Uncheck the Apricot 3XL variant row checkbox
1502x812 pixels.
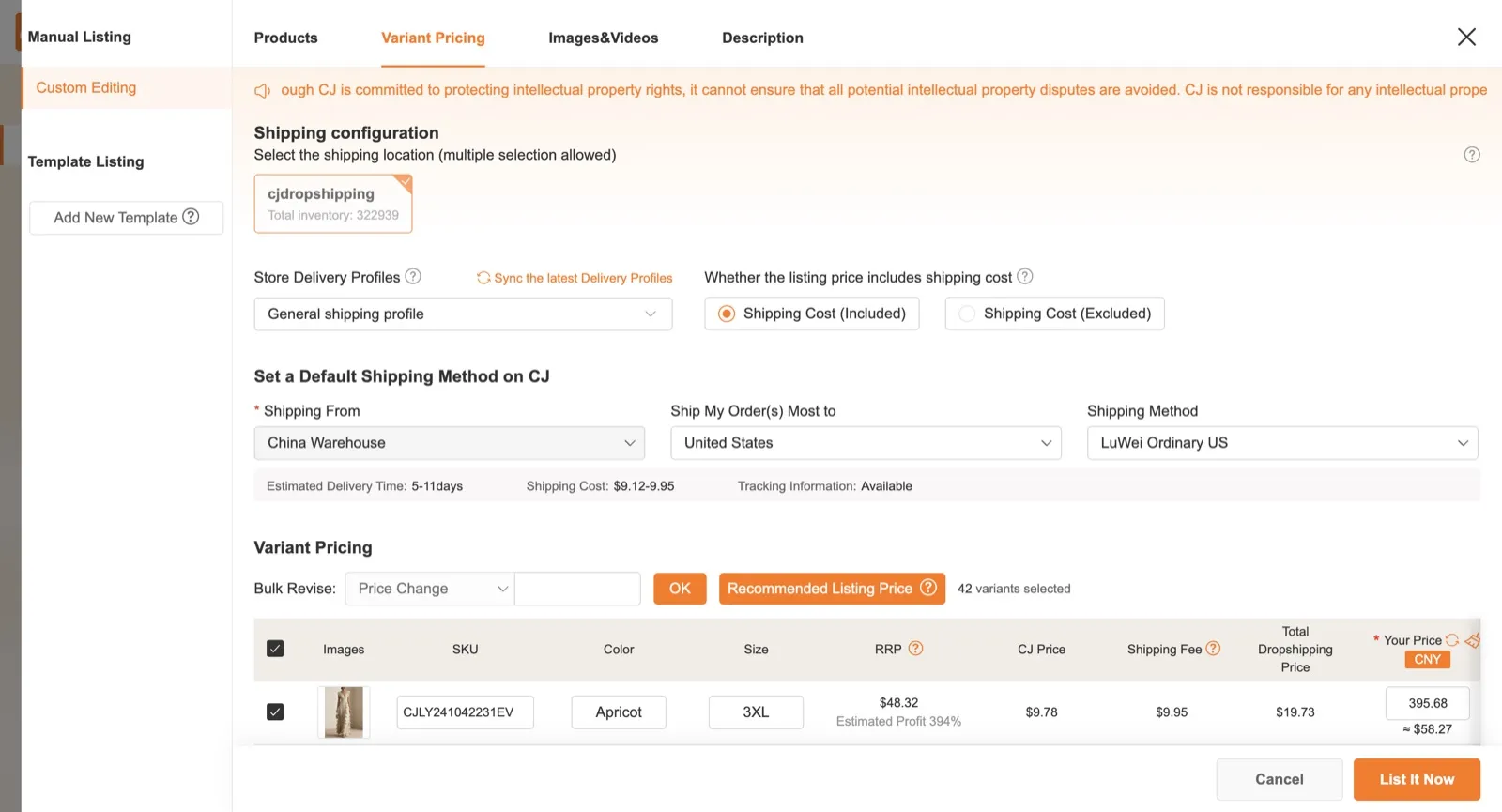click(x=275, y=712)
